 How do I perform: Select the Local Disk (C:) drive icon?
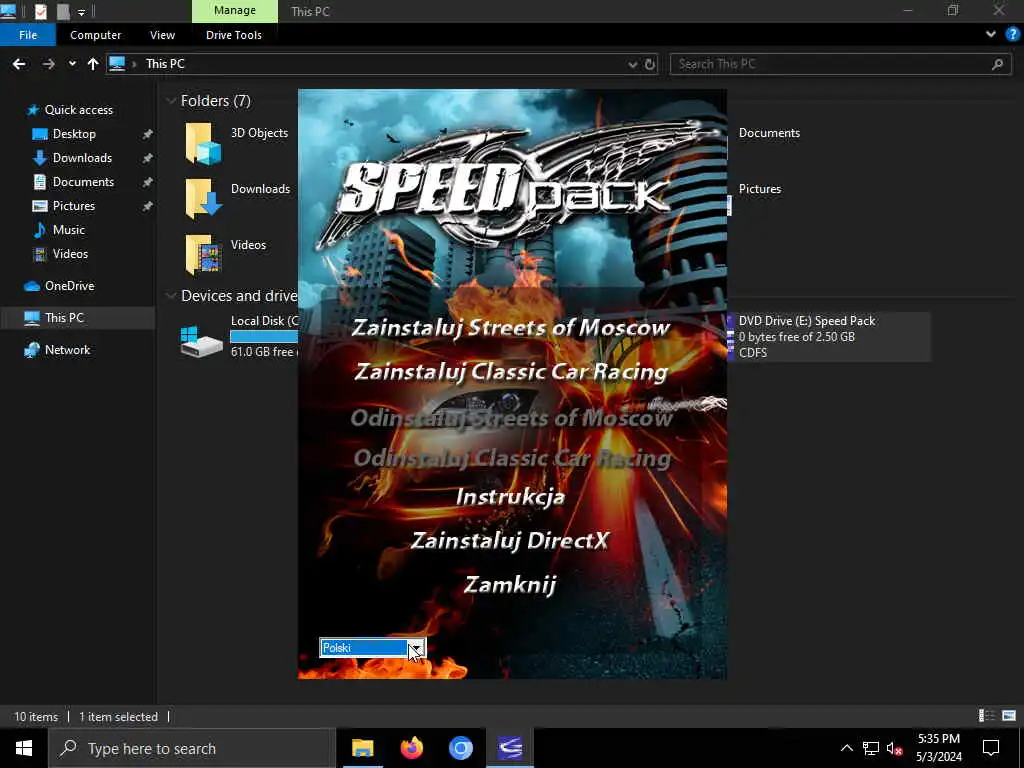point(201,341)
